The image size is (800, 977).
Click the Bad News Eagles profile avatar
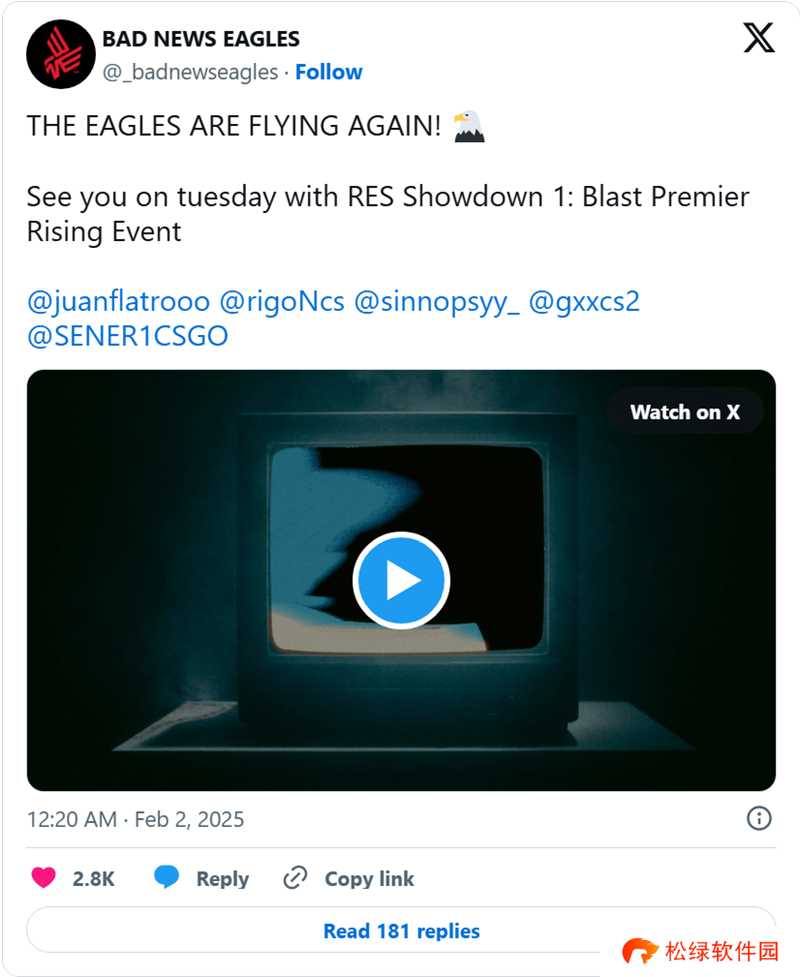click(x=60, y=54)
